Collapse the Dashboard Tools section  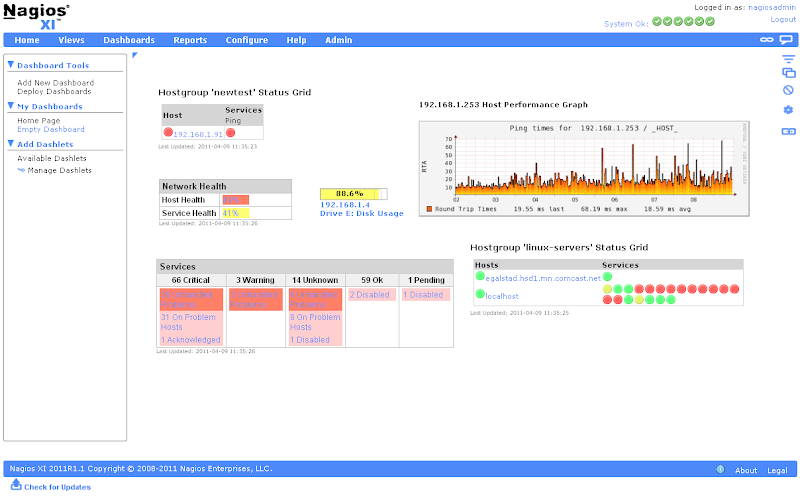11,66
